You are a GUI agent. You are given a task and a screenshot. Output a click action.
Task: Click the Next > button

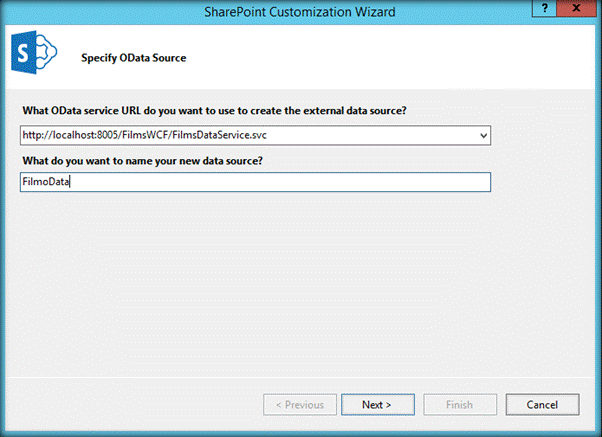click(x=378, y=404)
